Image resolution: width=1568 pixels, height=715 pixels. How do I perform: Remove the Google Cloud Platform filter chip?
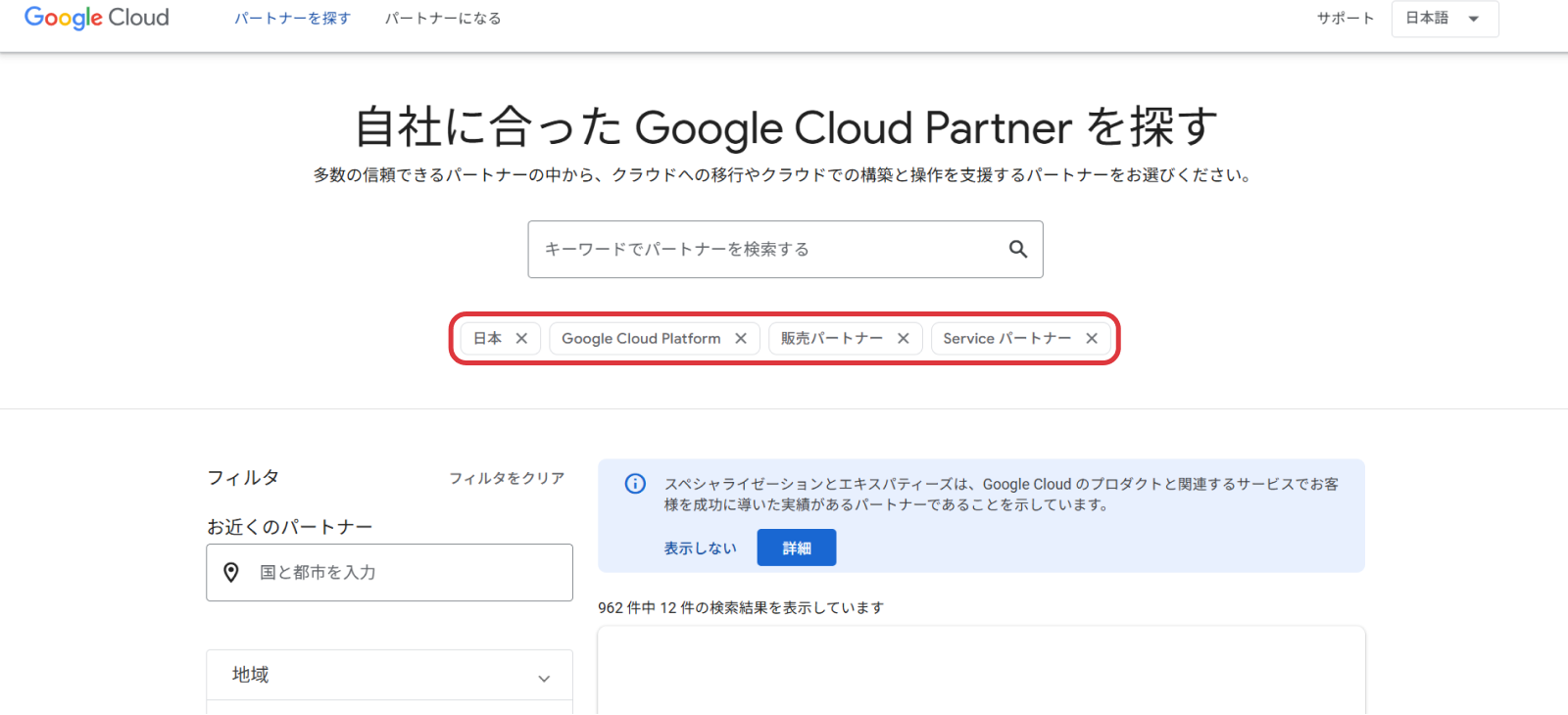(741, 338)
